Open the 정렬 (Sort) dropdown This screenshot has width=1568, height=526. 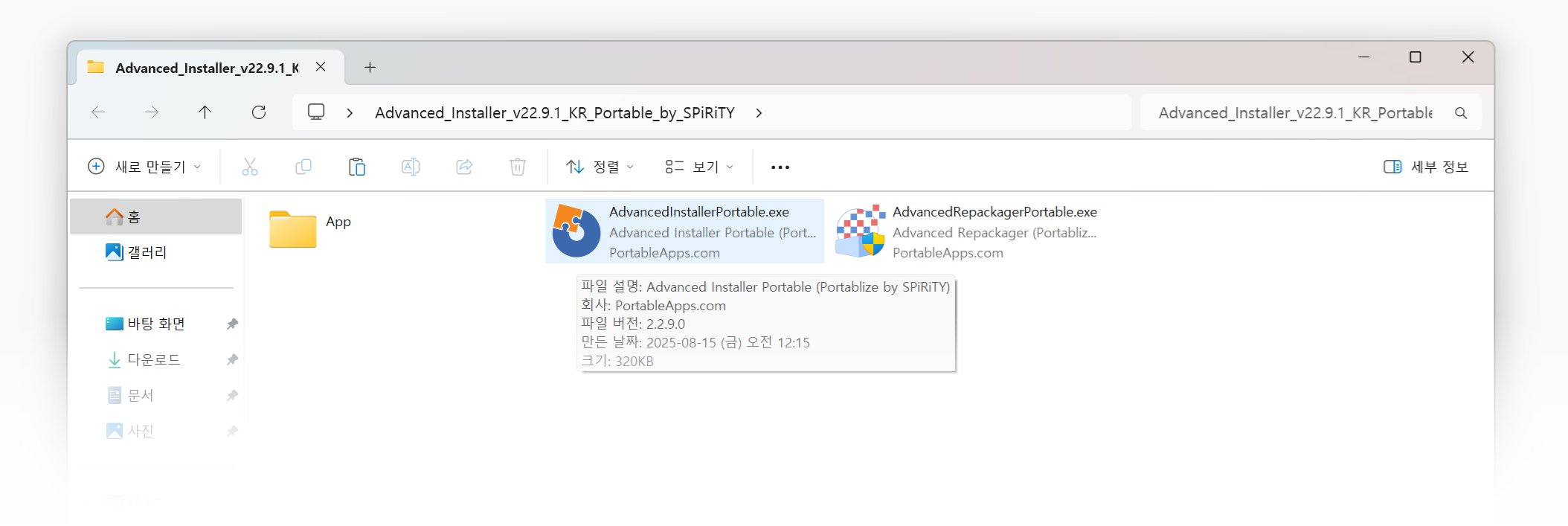[600, 167]
